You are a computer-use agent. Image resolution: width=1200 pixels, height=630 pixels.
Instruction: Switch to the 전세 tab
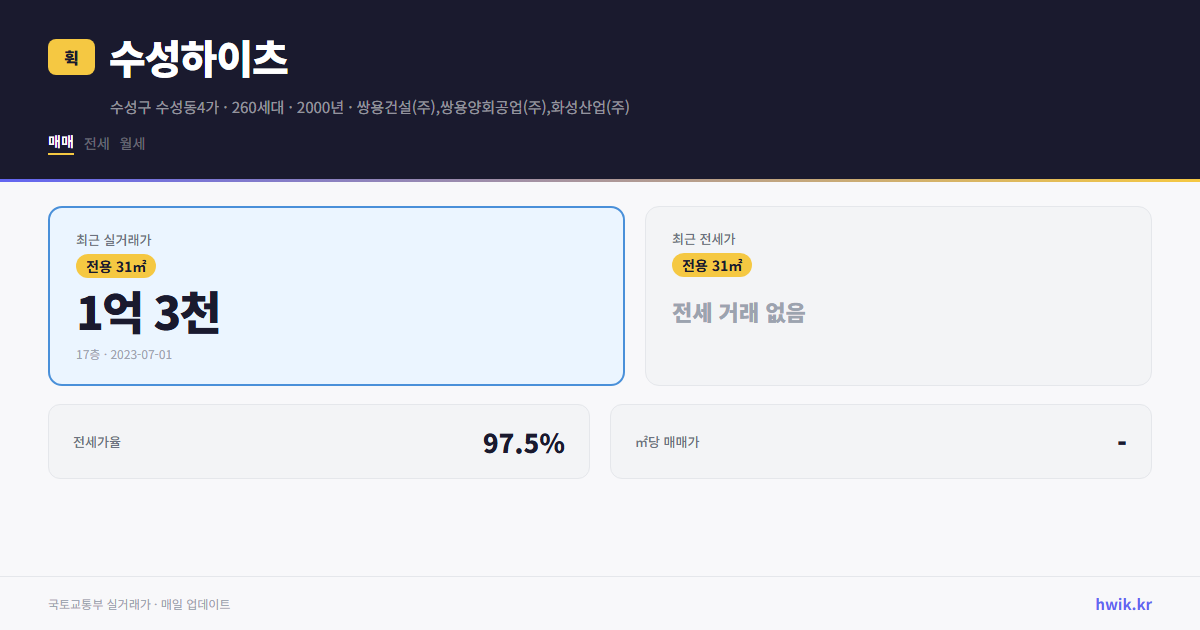(x=95, y=143)
